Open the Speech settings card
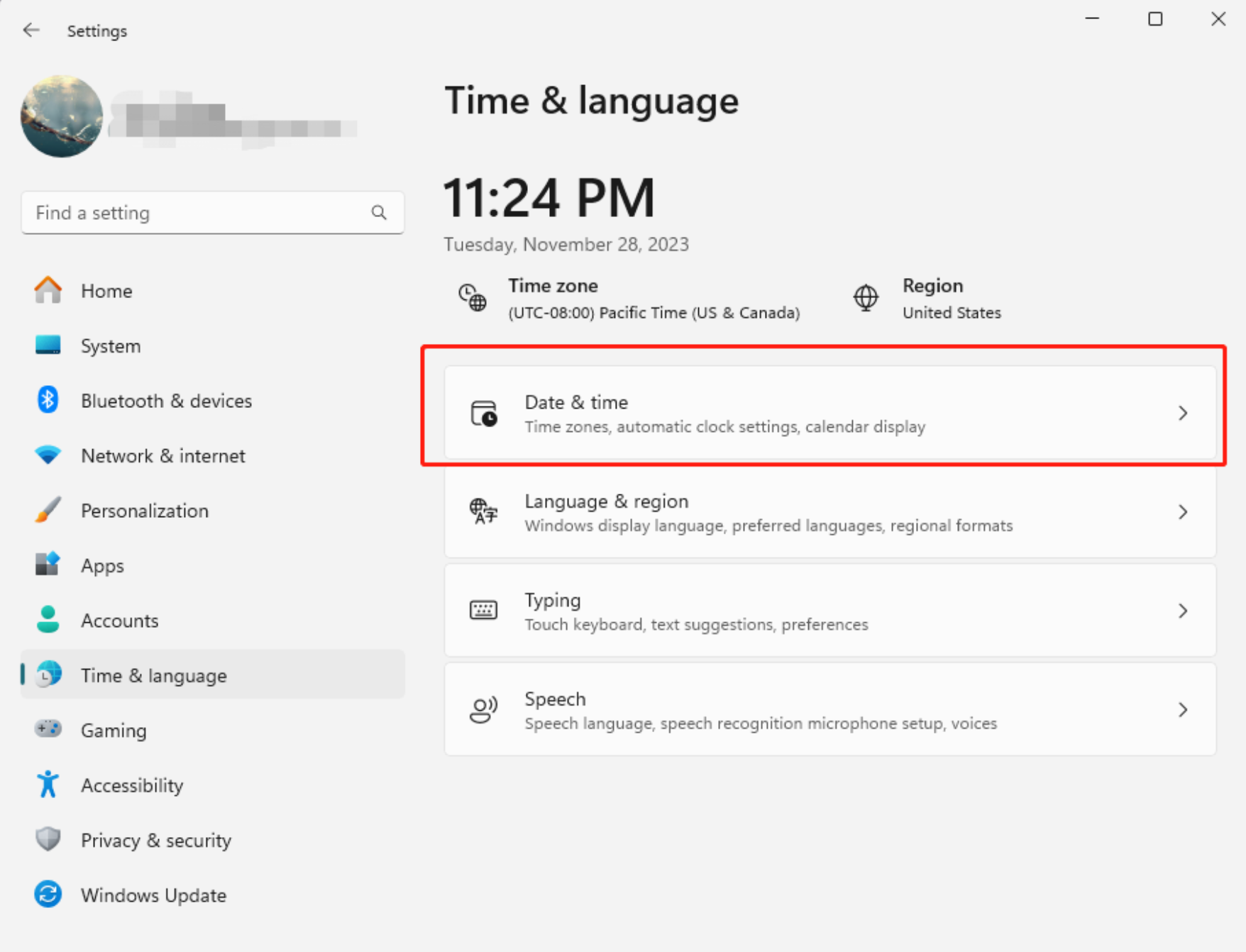This screenshot has width=1246, height=952. pyautogui.click(x=830, y=709)
